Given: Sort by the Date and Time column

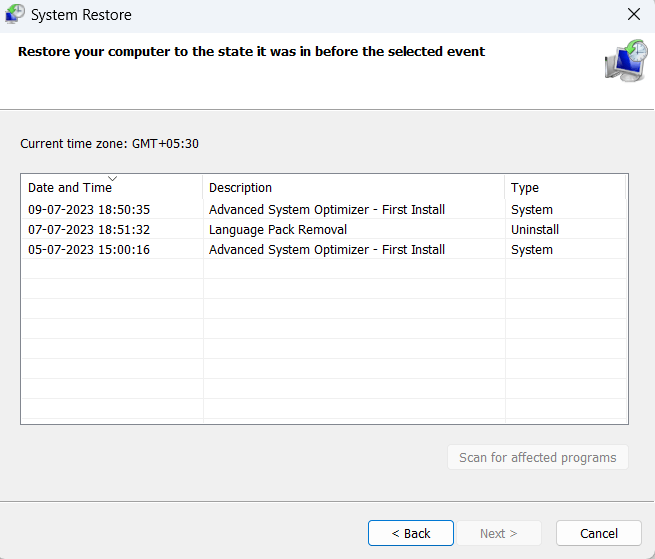Looking at the screenshot, I should [70, 188].
